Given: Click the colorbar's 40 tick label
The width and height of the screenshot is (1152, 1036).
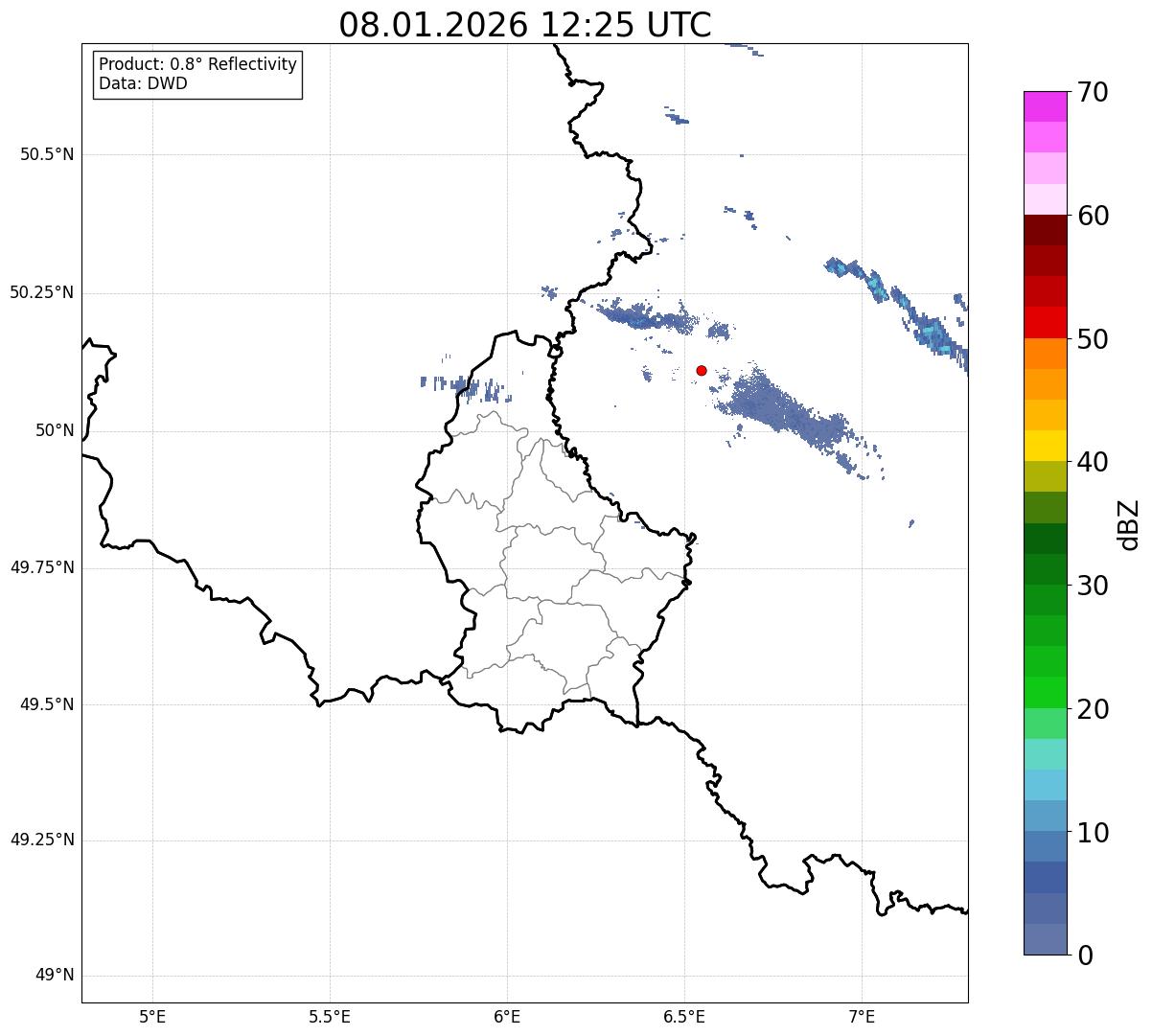Looking at the screenshot, I should (1093, 462).
